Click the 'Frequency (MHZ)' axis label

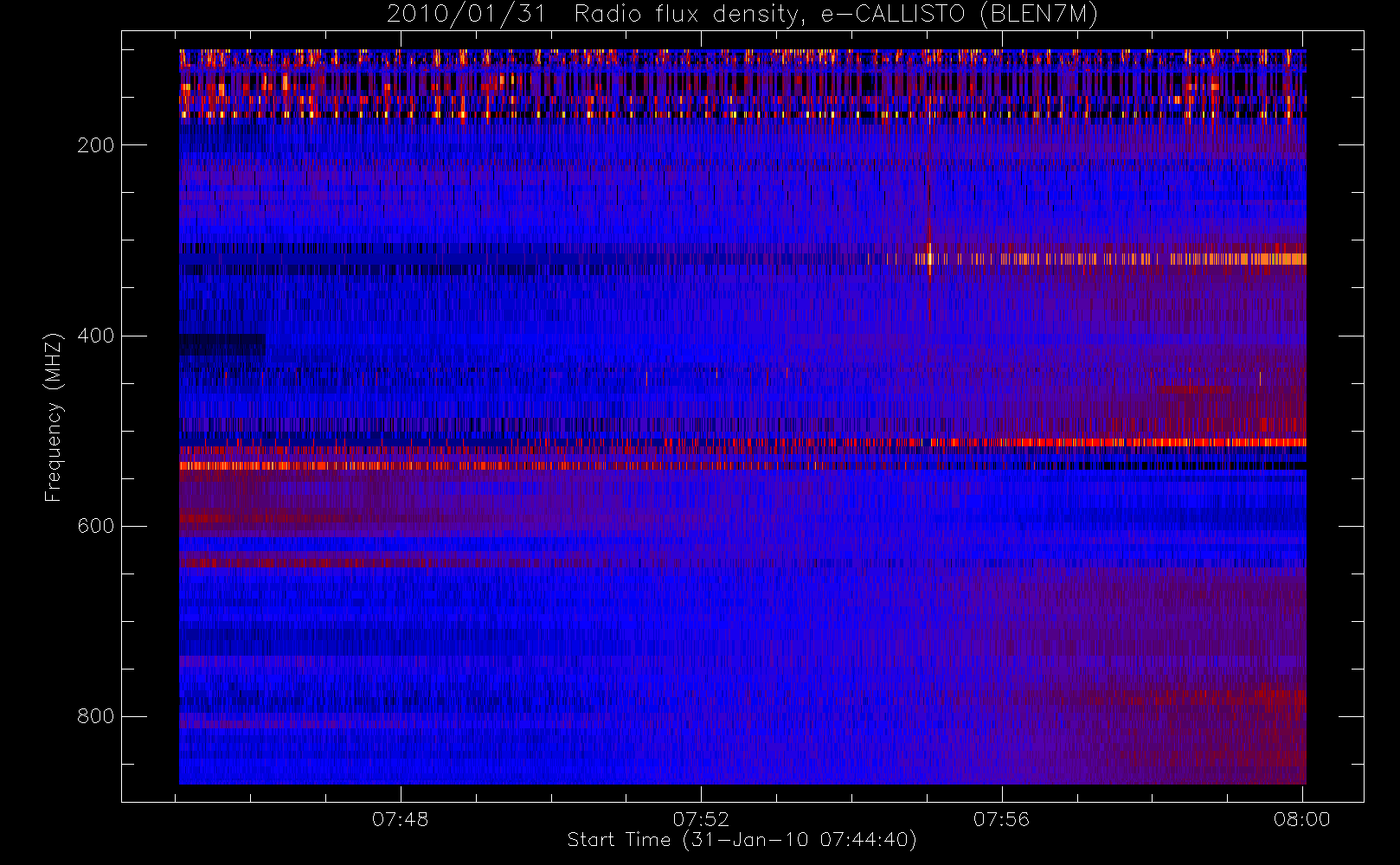point(54,417)
